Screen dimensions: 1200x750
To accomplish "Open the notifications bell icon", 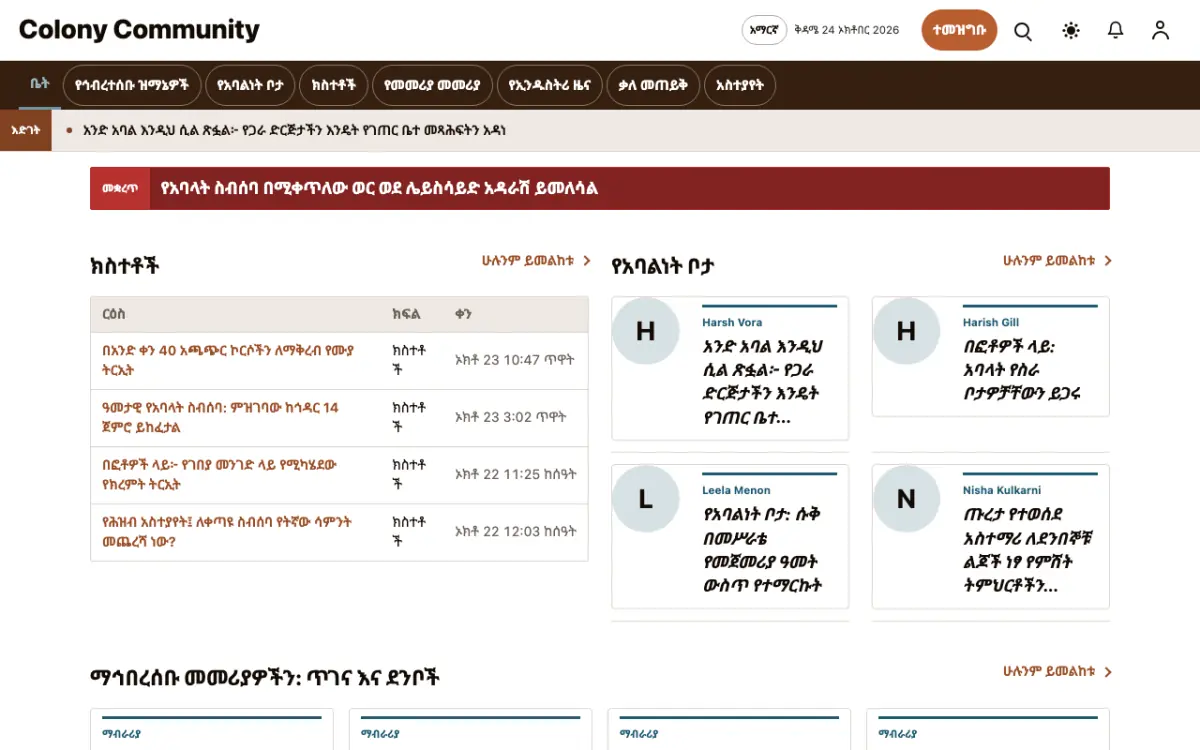I will point(1116,31).
